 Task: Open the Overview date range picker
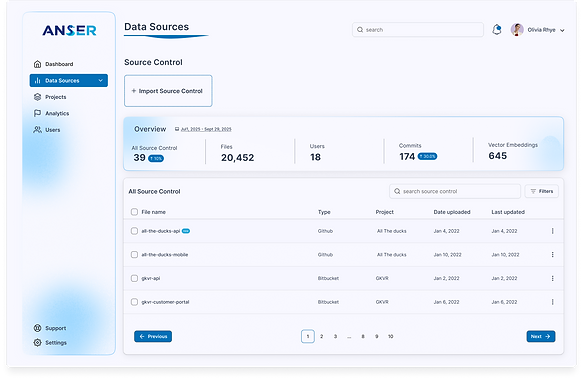(203, 129)
